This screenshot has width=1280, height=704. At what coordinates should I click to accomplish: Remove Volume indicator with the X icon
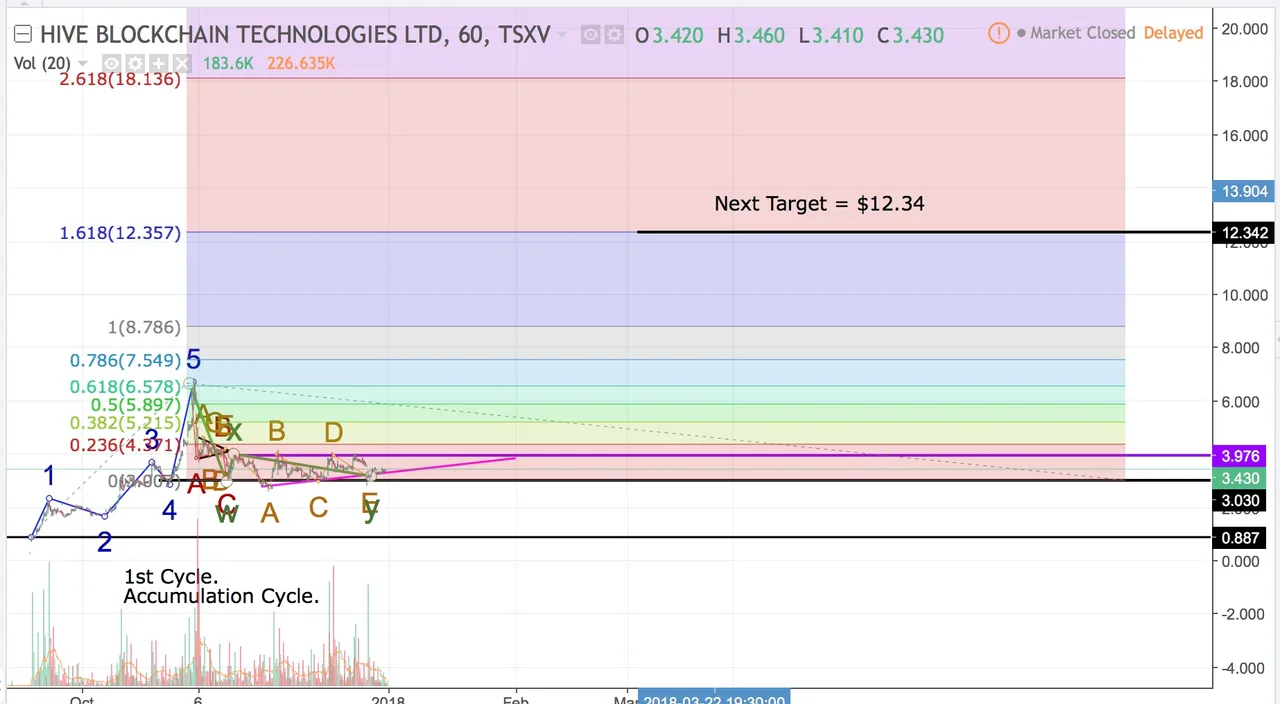[x=180, y=64]
